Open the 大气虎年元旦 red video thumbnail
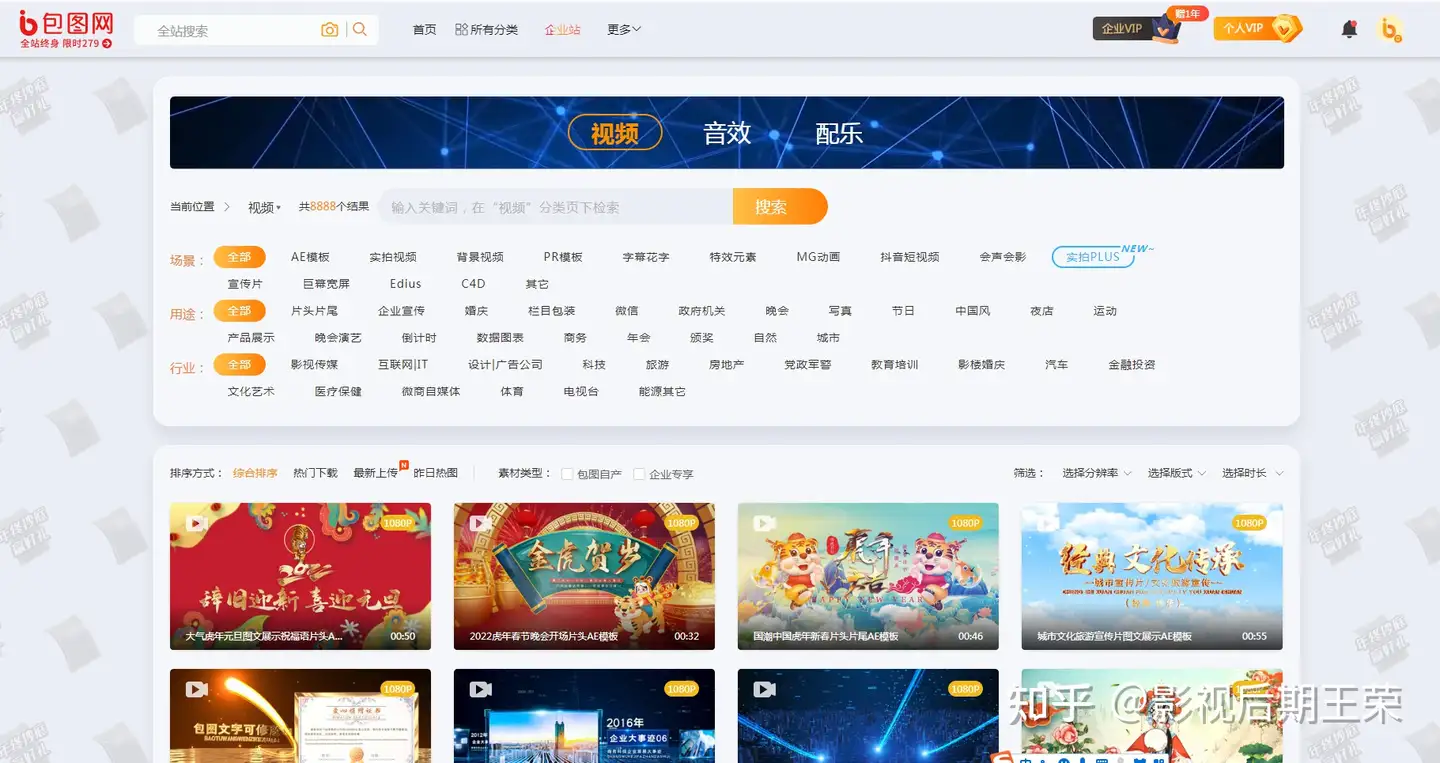Image resolution: width=1440 pixels, height=763 pixels. (x=300, y=576)
